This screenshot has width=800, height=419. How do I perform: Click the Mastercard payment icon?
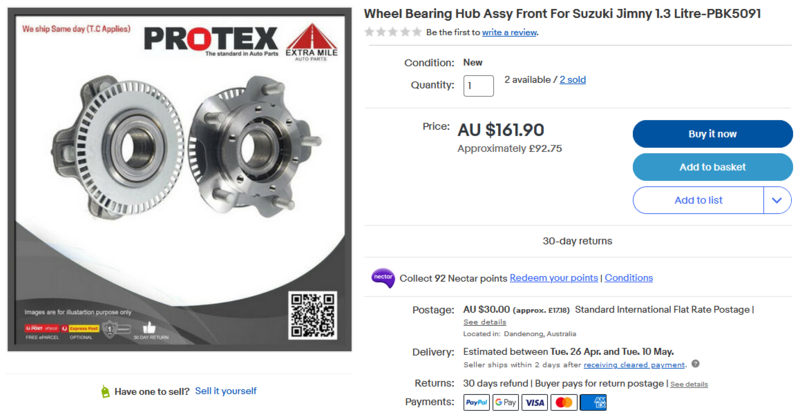pyautogui.click(x=564, y=403)
